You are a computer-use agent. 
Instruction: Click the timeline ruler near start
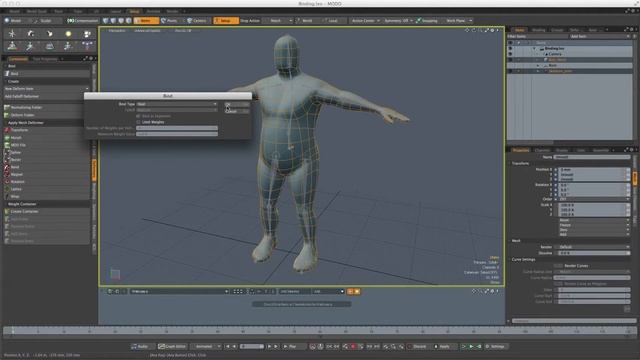pos(13,331)
